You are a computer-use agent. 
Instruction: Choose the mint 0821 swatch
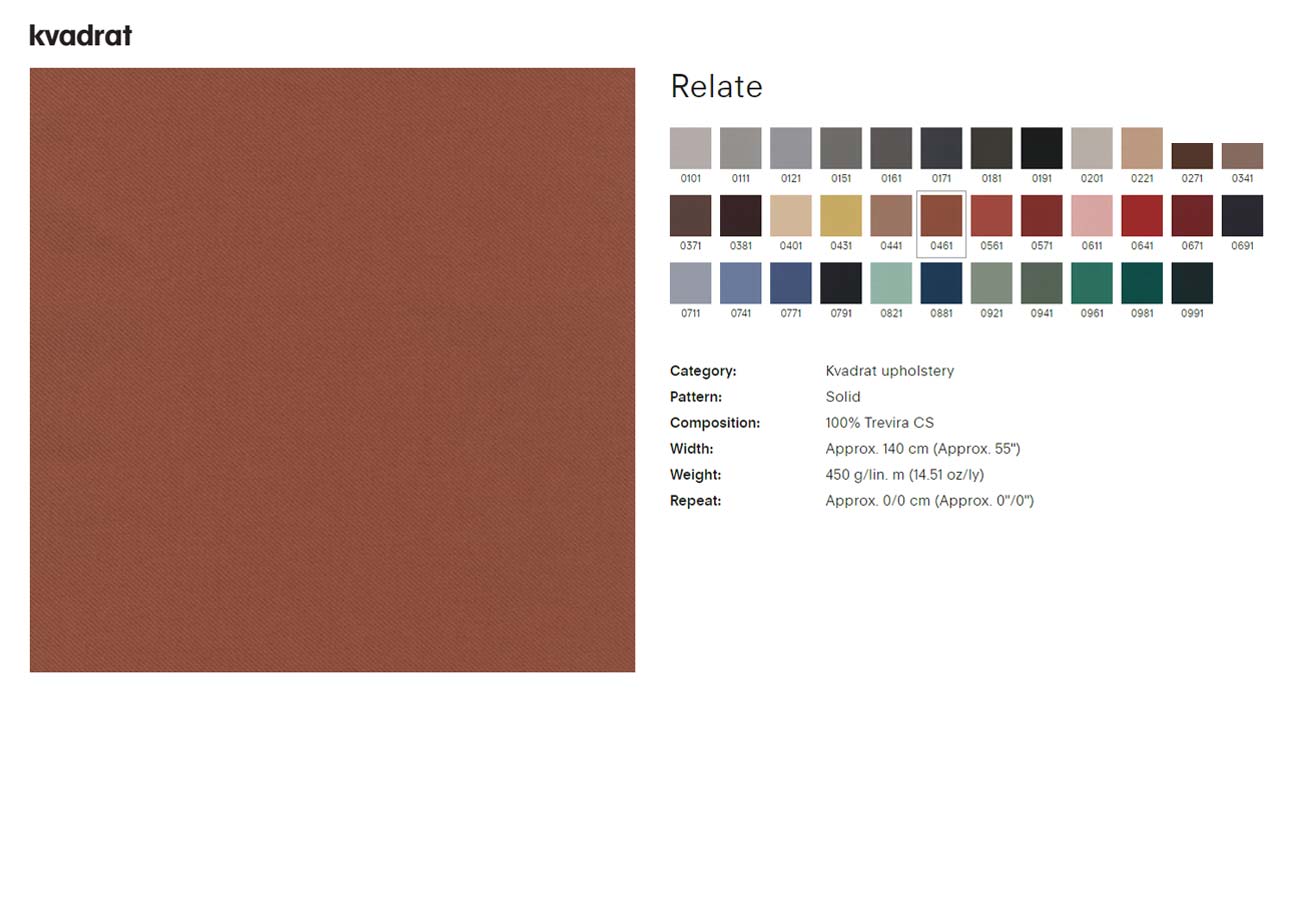tap(891, 283)
